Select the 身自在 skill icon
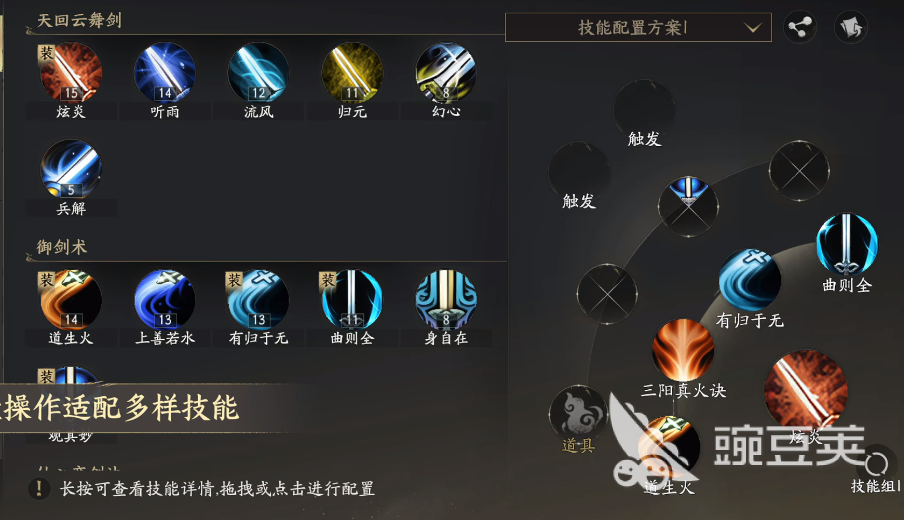The width and height of the screenshot is (904, 520). [x=446, y=300]
